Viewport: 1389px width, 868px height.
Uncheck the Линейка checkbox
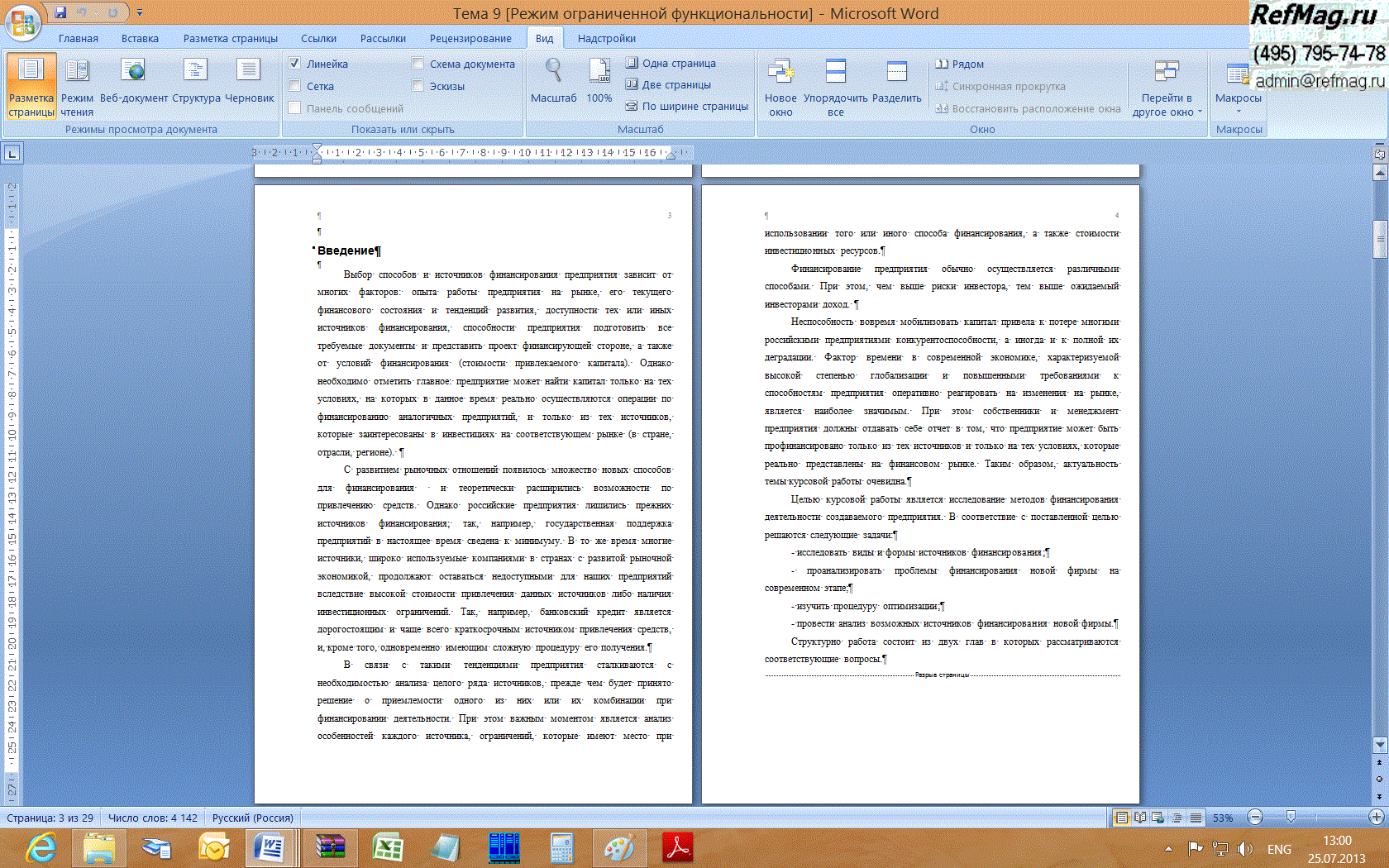[x=294, y=64]
